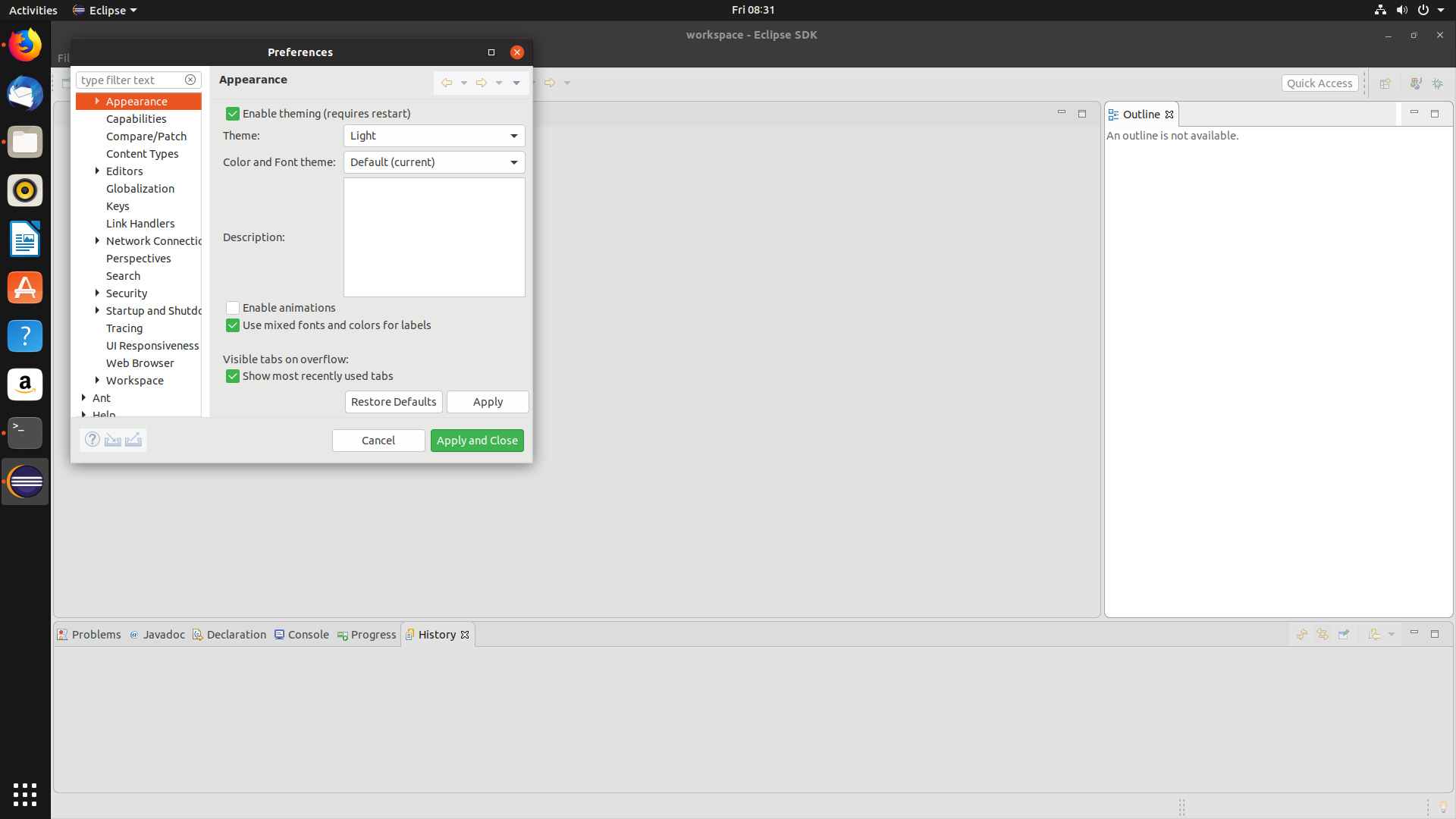Click Apply and Close button
The width and height of the screenshot is (1456, 819).
tap(477, 441)
